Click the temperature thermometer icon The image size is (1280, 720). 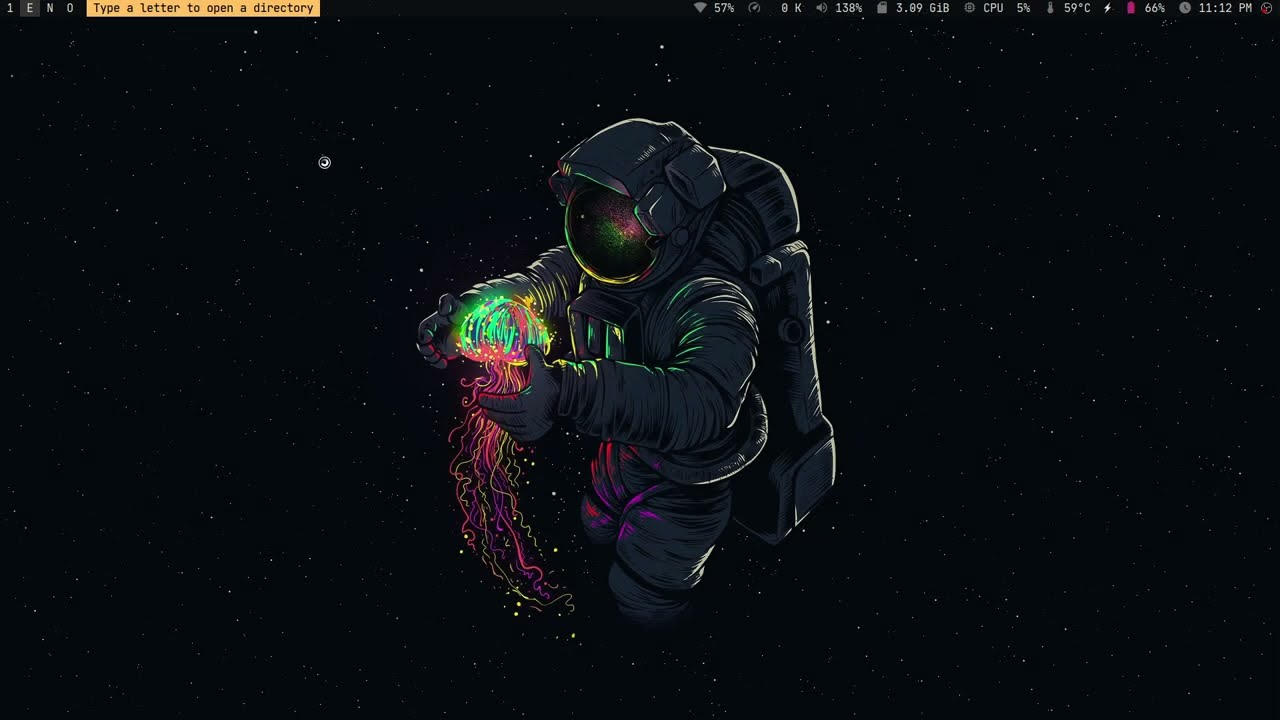pos(1050,8)
